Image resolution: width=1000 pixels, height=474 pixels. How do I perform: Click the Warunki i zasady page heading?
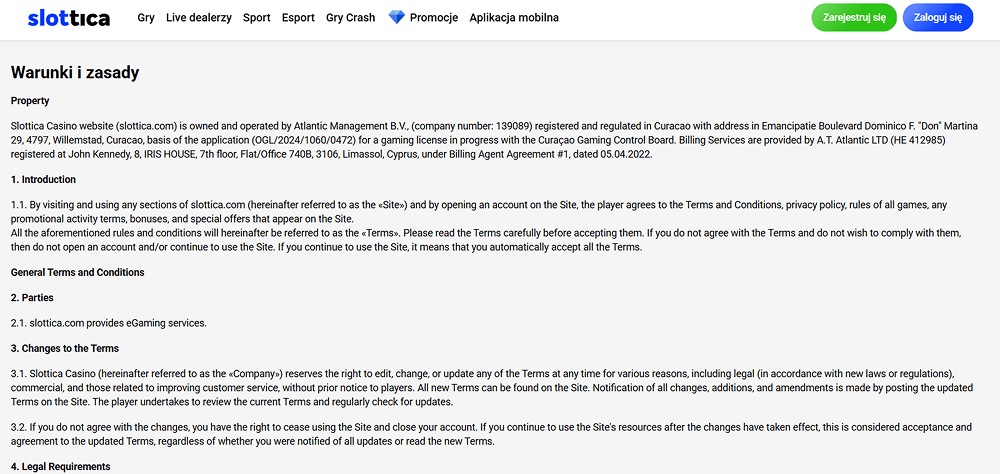(75, 73)
